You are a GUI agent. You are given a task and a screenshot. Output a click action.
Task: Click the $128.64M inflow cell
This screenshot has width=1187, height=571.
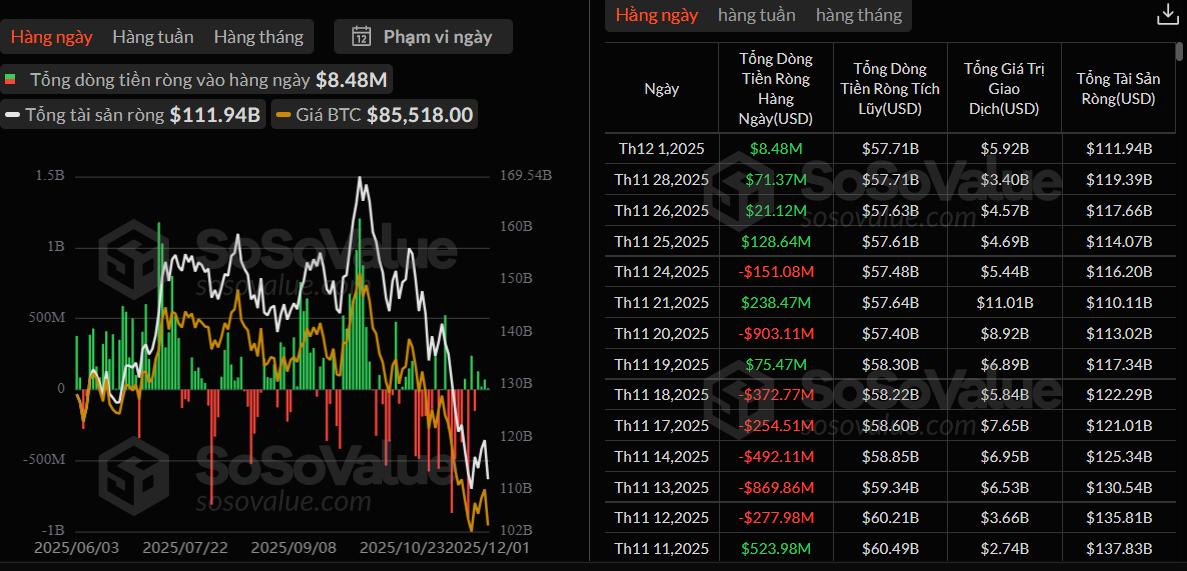pos(775,242)
